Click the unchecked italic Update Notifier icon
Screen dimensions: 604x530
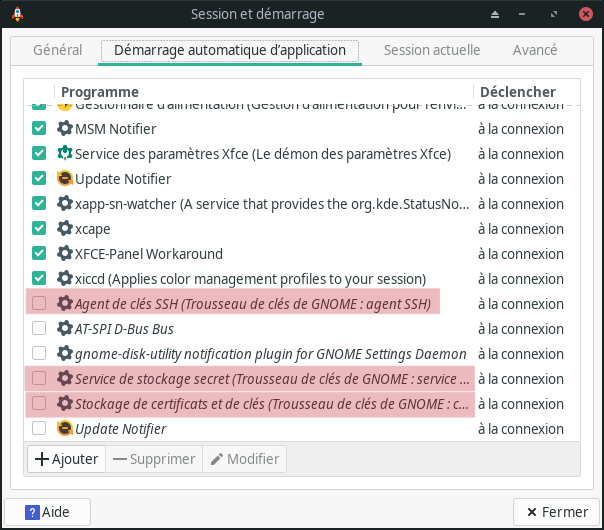coord(64,428)
